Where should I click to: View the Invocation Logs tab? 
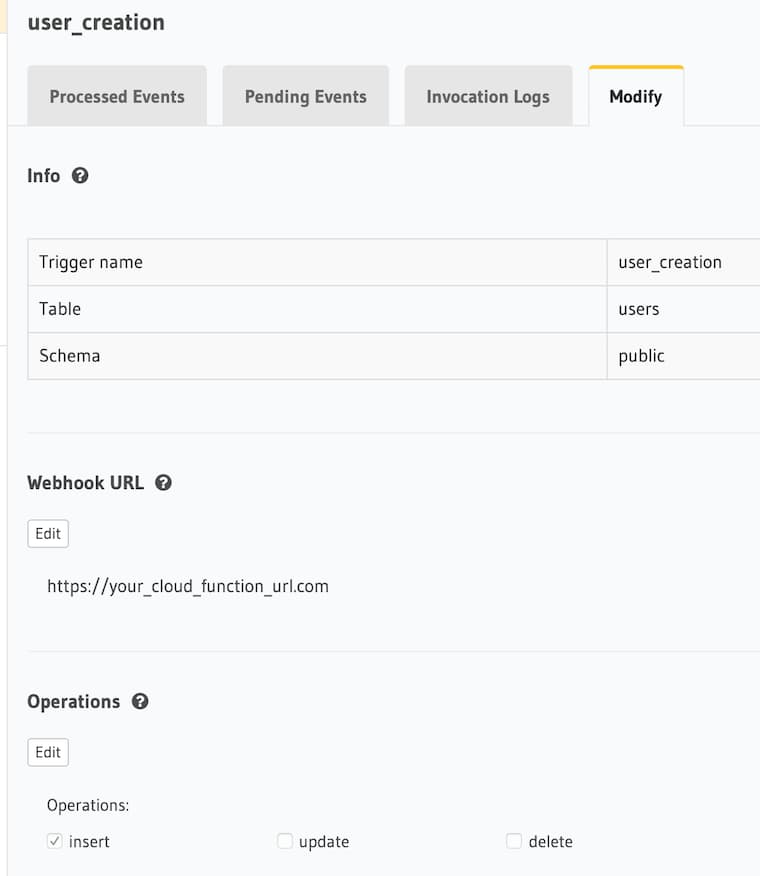pos(488,97)
